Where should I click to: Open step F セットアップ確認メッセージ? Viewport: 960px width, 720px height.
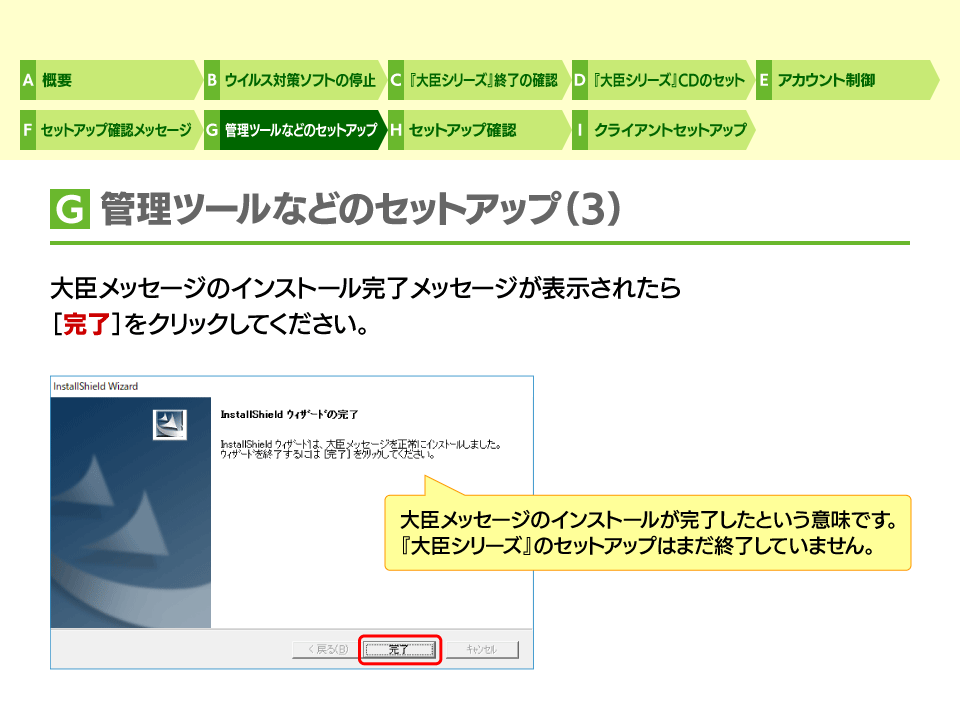(x=110, y=130)
